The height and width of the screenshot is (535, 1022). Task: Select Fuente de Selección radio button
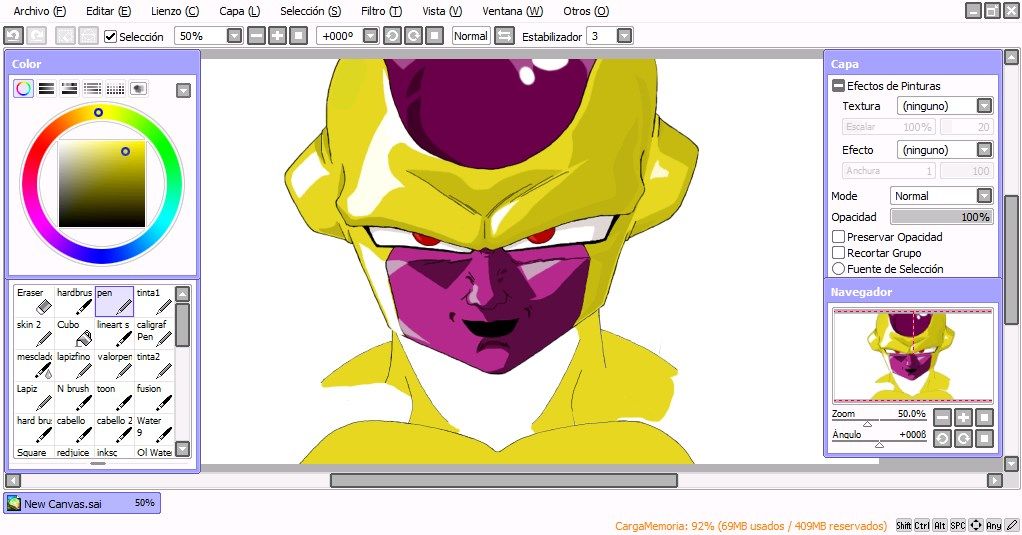(839, 268)
